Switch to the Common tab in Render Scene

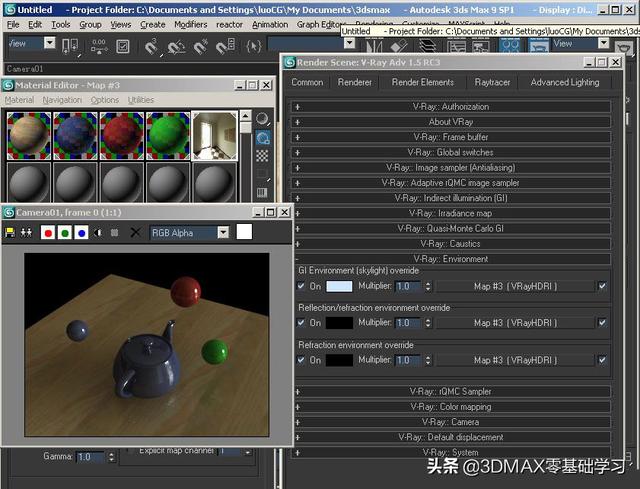(307, 82)
